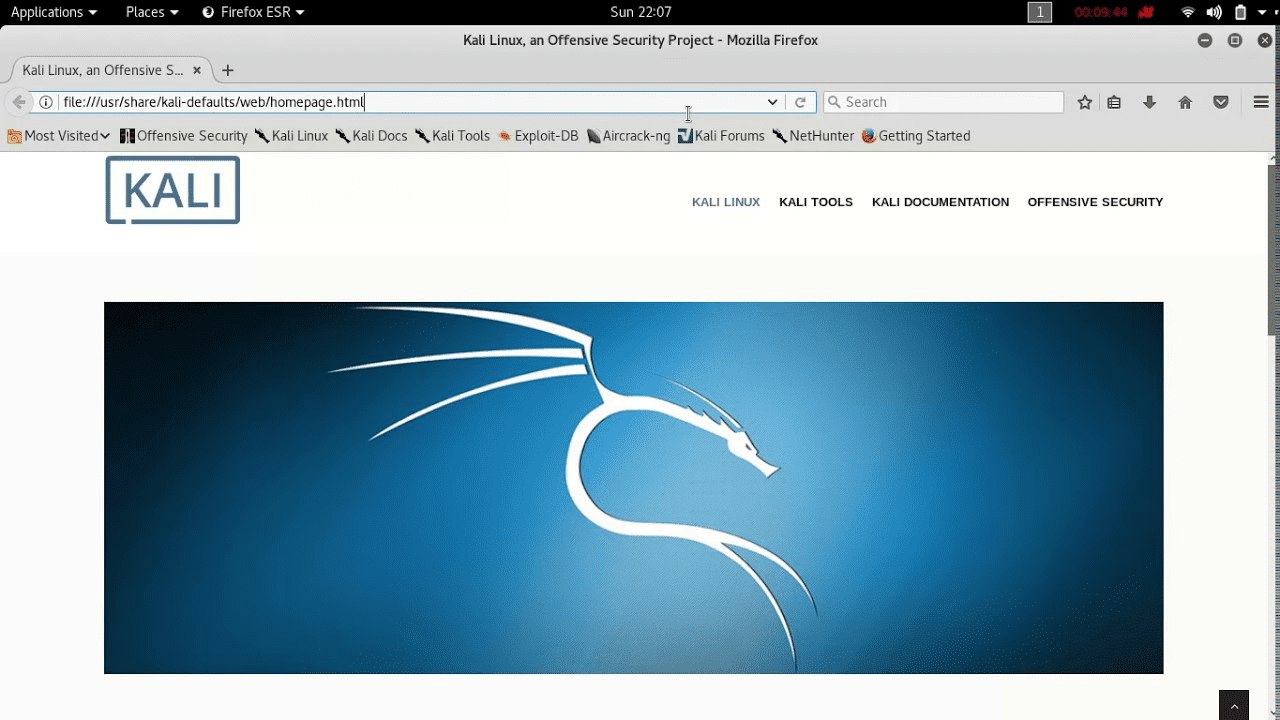Open Kali Docs bookmark
Image resolution: width=1280 pixels, height=720 pixels.
tap(371, 136)
